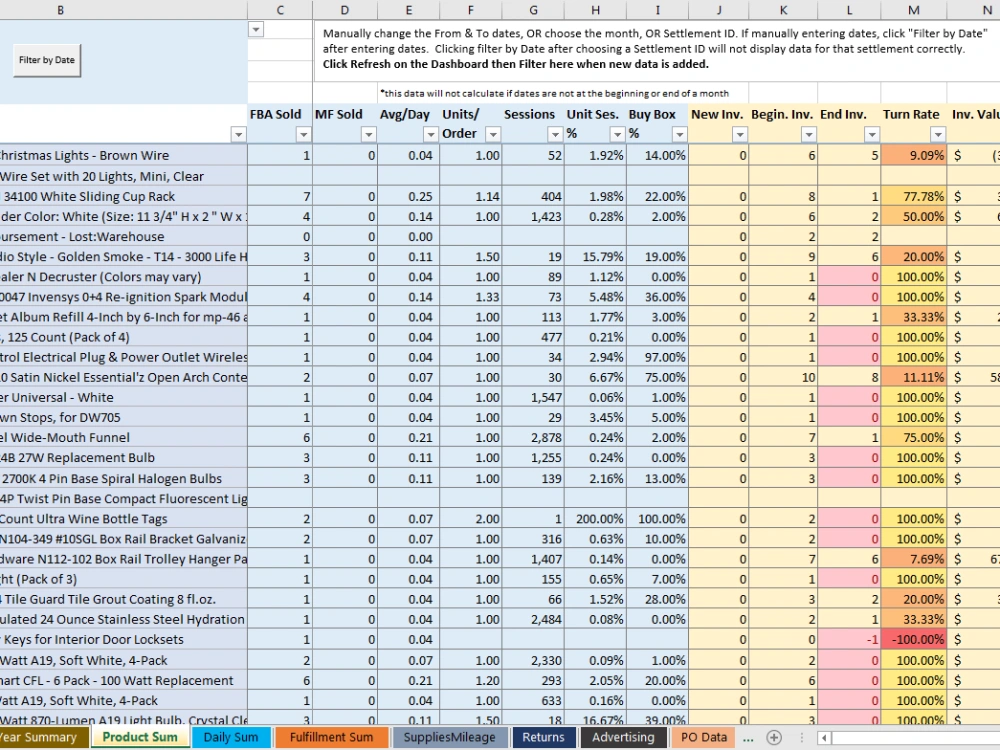Show more sheet tabs via ellipsis
Image resolution: width=1000 pixels, height=750 pixels.
(x=748, y=738)
